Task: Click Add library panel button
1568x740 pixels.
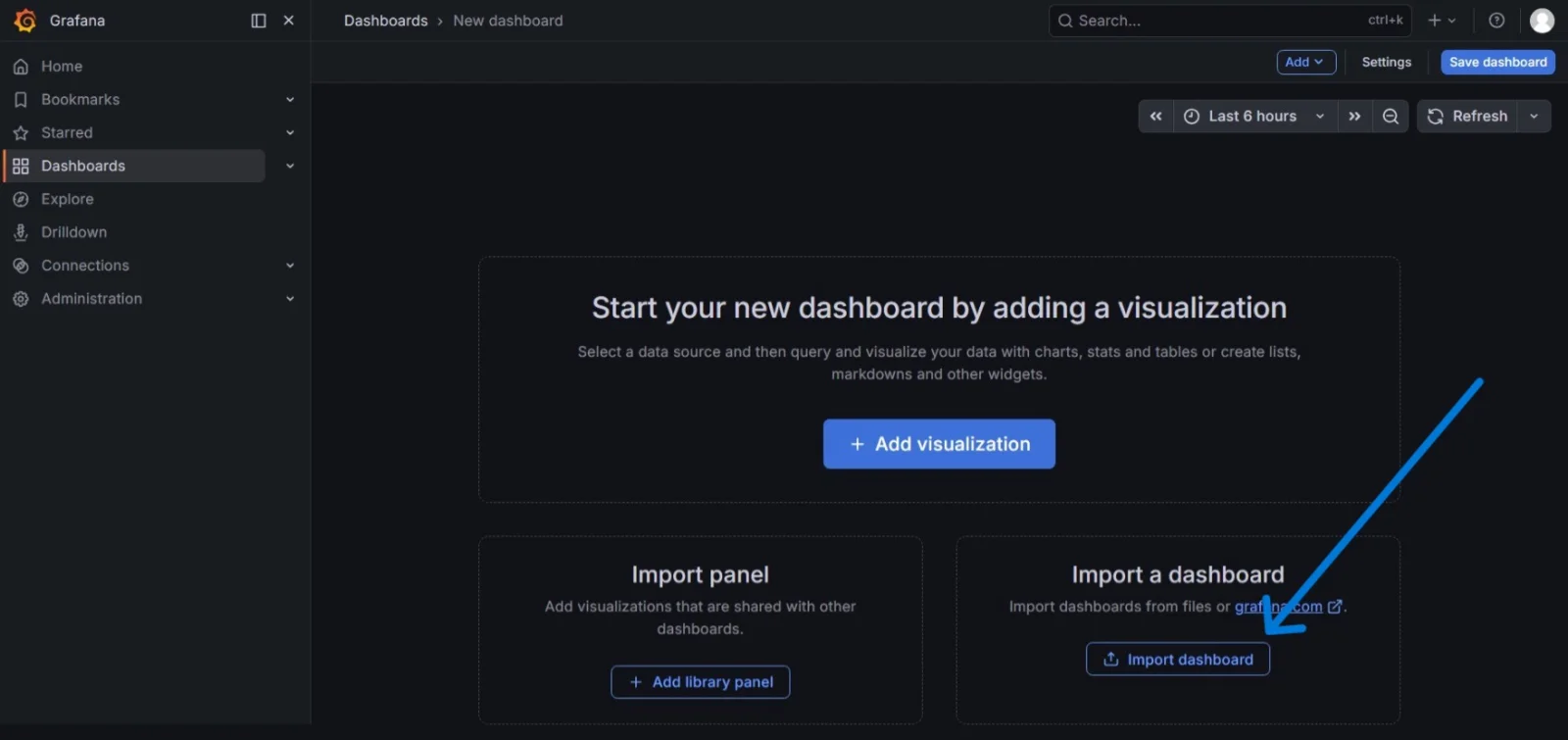Action: [701, 682]
